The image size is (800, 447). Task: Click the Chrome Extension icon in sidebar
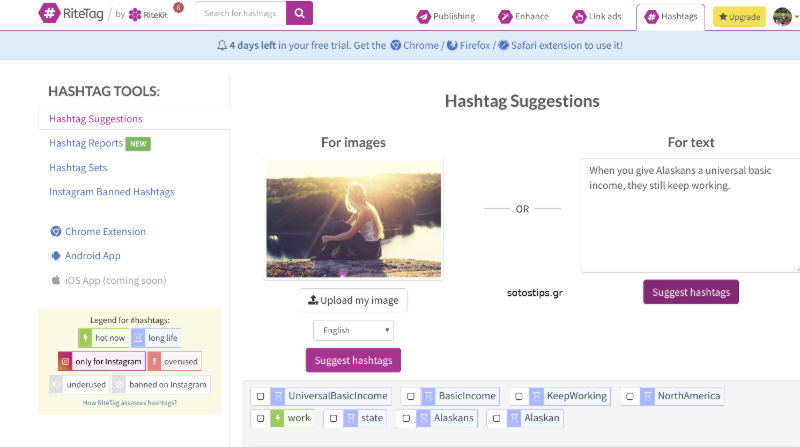56,231
